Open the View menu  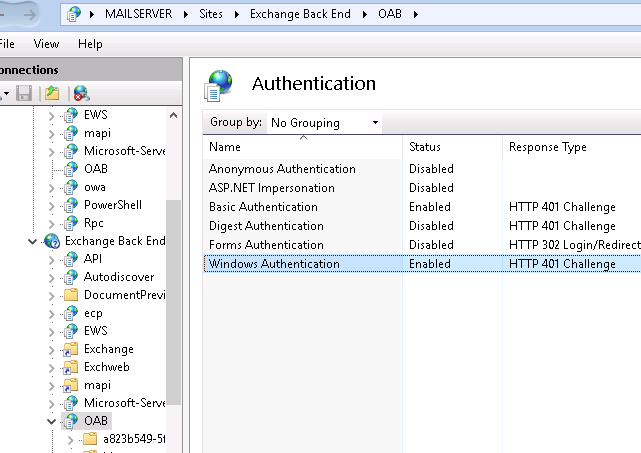coord(46,44)
